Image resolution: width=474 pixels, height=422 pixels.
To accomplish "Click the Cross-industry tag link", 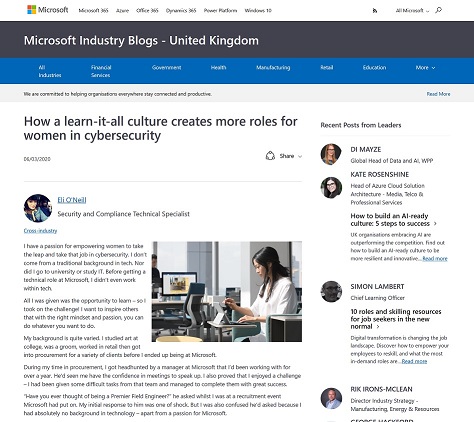I will tap(40, 231).
